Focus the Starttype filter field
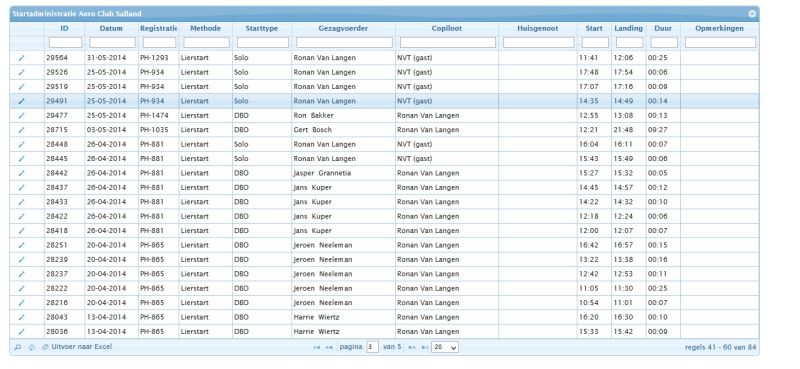The width and height of the screenshot is (800, 369). [x=263, y=42]
